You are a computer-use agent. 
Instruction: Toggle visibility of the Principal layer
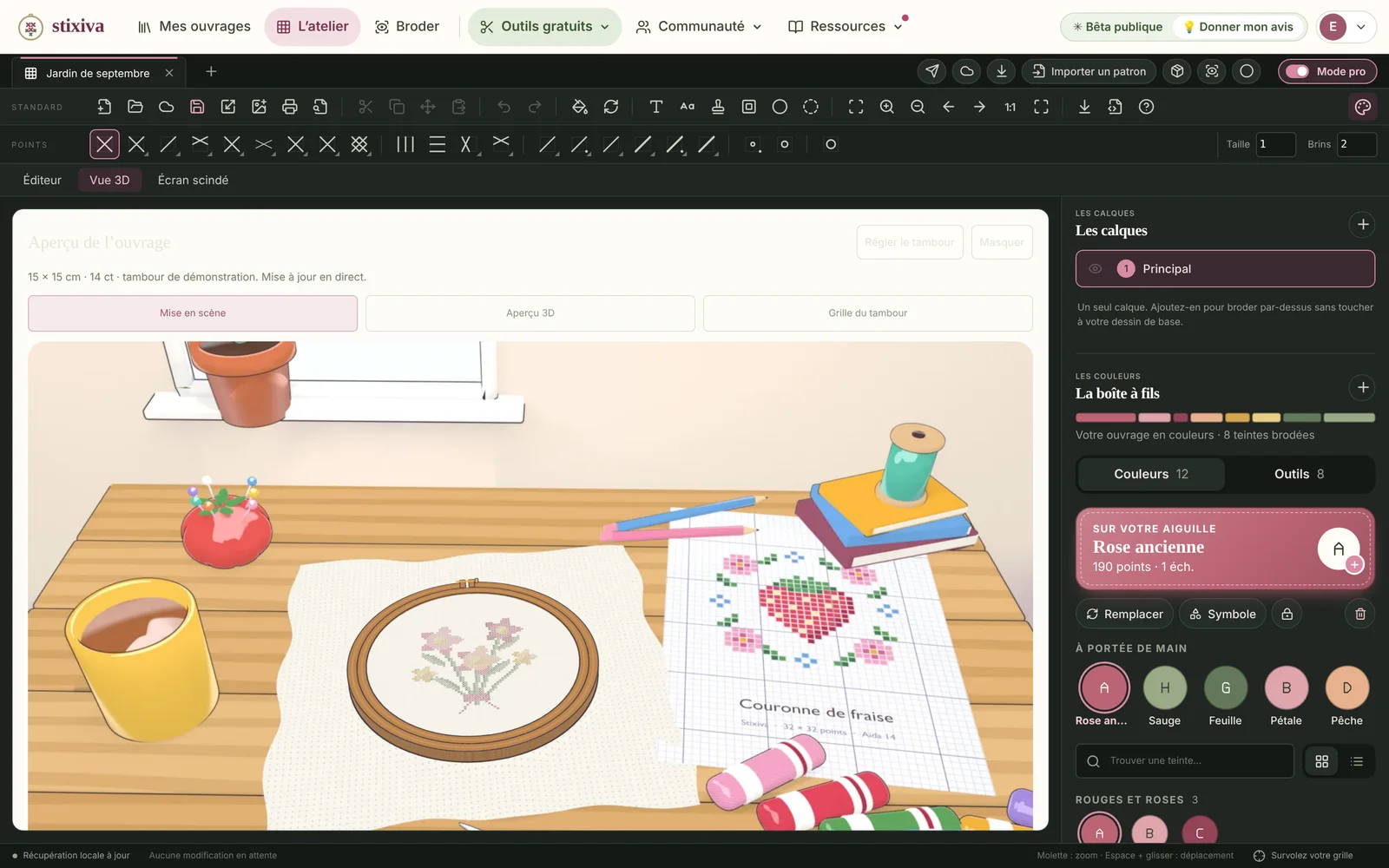coord(1096,269)
